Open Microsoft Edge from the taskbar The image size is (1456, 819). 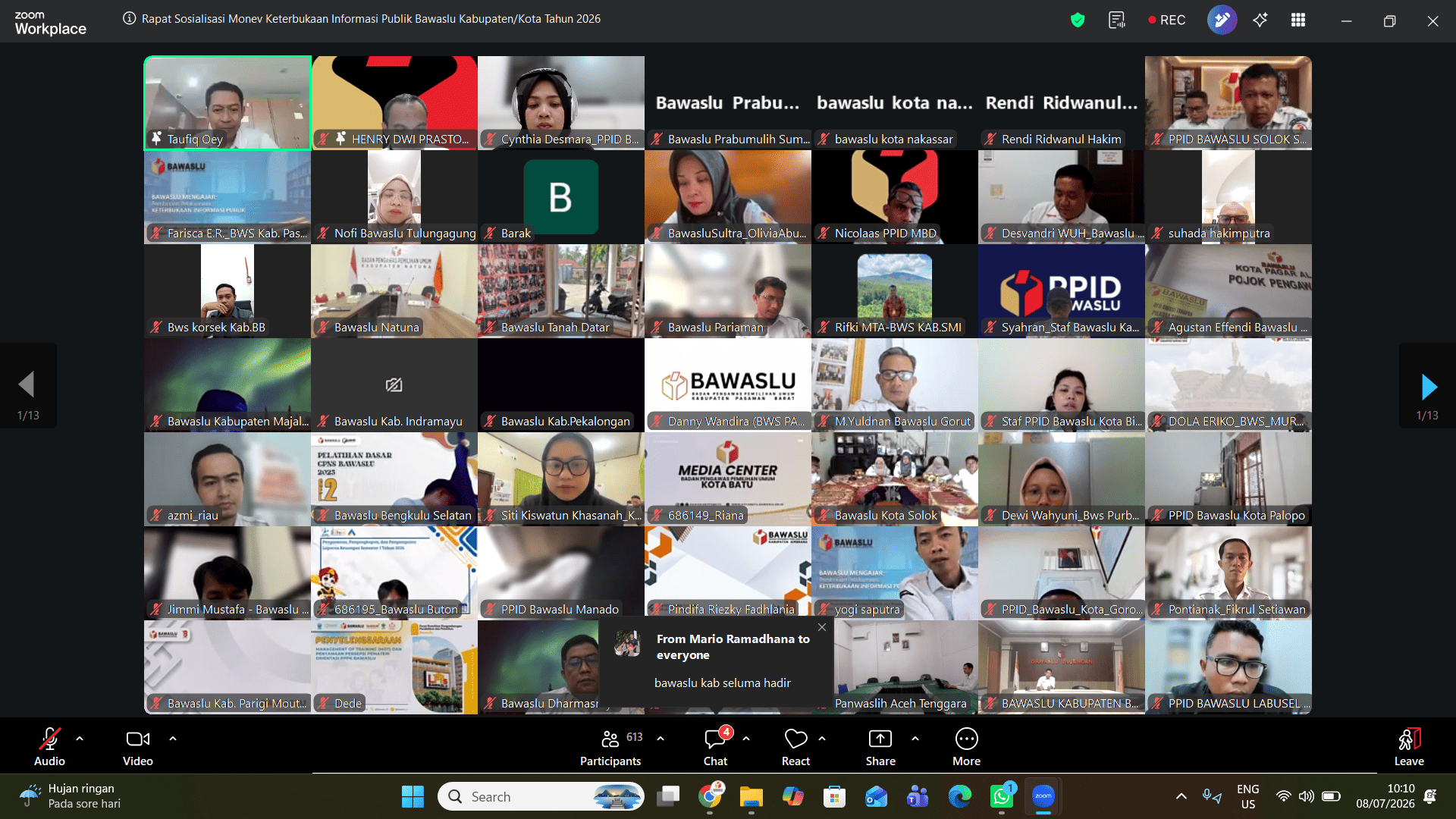(959, 797)
